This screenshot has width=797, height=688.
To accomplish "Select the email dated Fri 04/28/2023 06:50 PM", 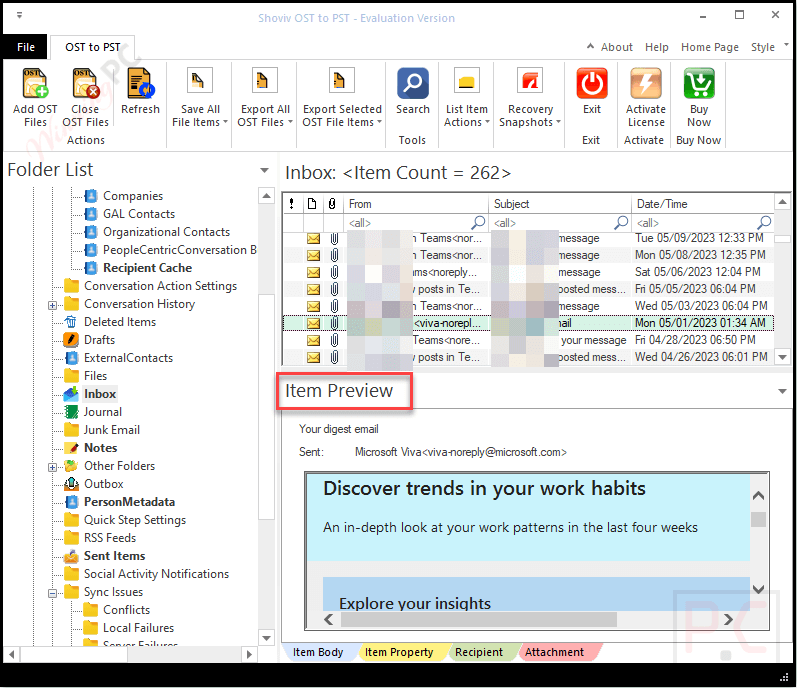I will click(x=528, y=340).
